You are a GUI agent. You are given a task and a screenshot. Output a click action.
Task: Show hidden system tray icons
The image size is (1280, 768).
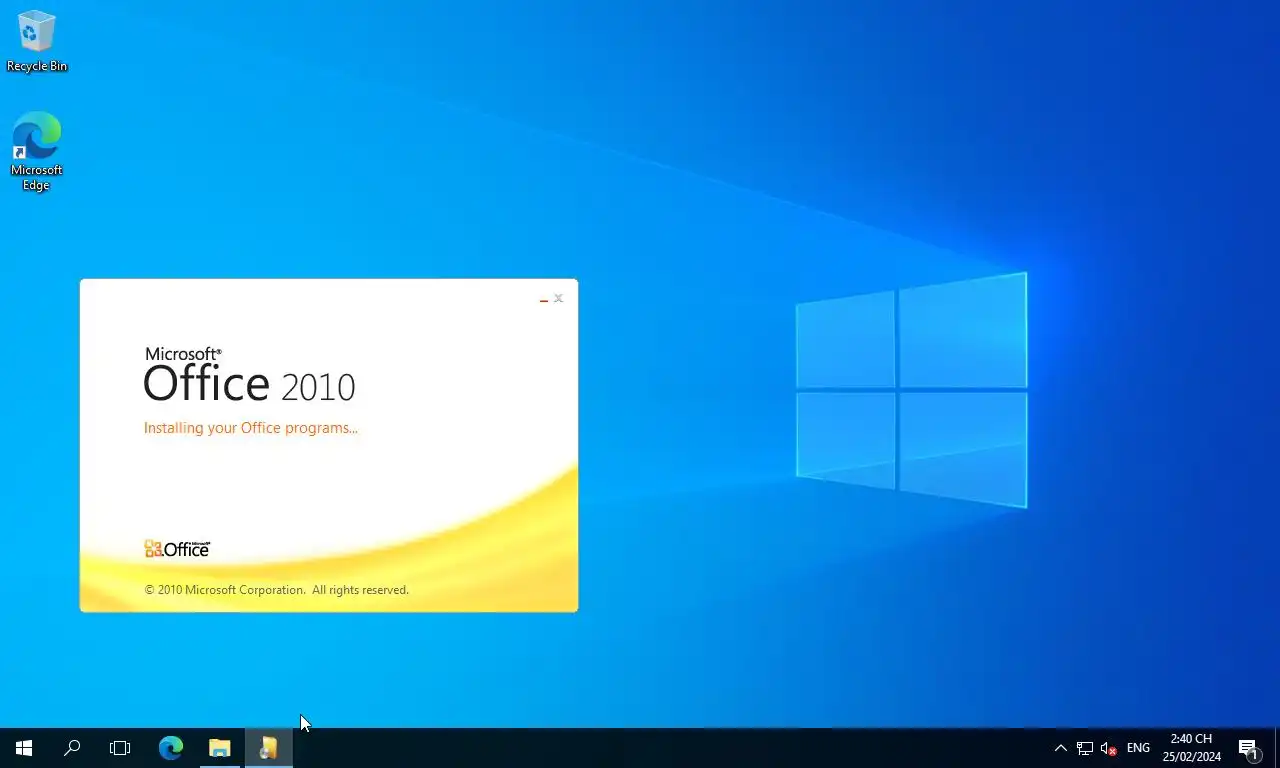pos(1061,748)
